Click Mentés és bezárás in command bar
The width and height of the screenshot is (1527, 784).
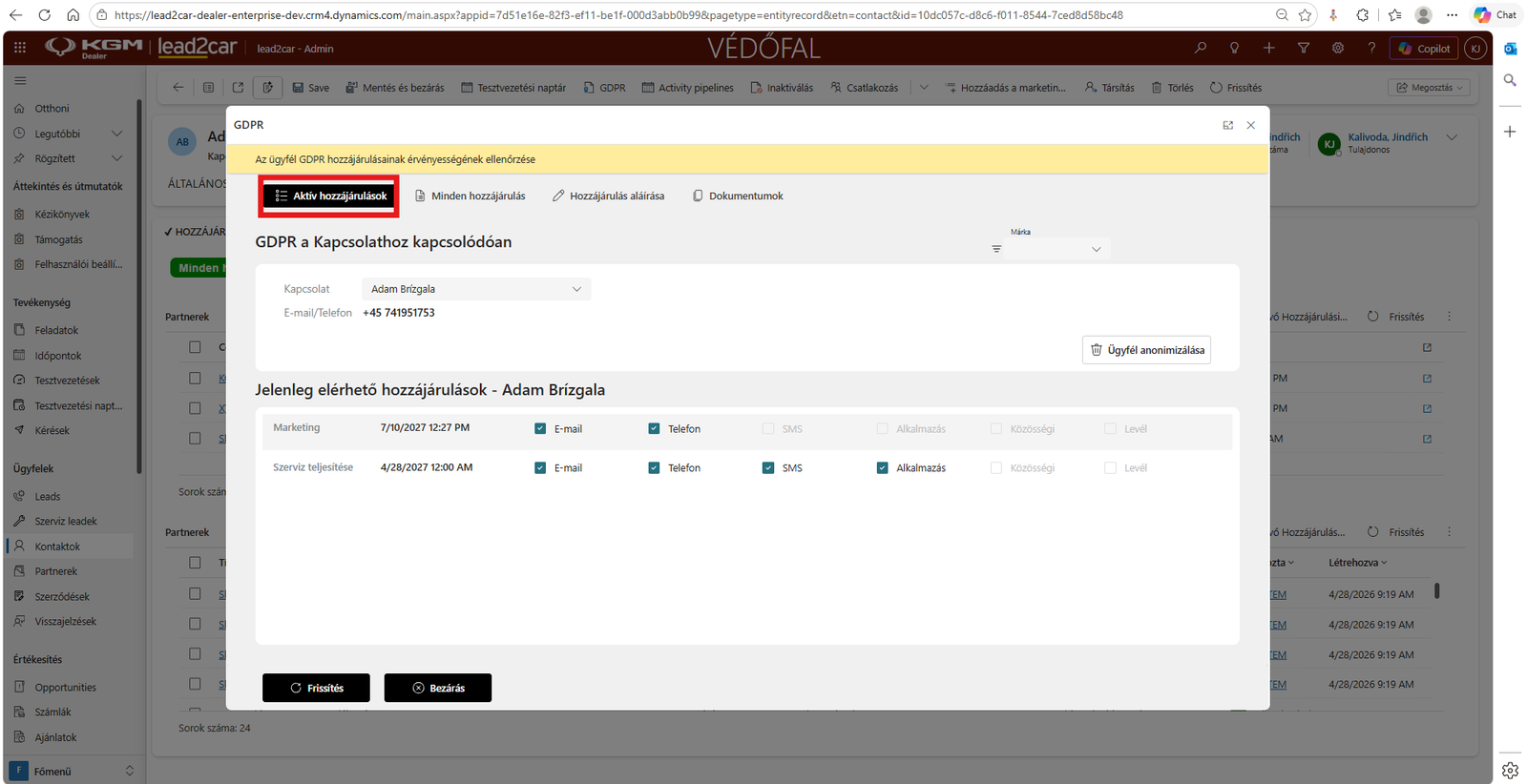395,88
